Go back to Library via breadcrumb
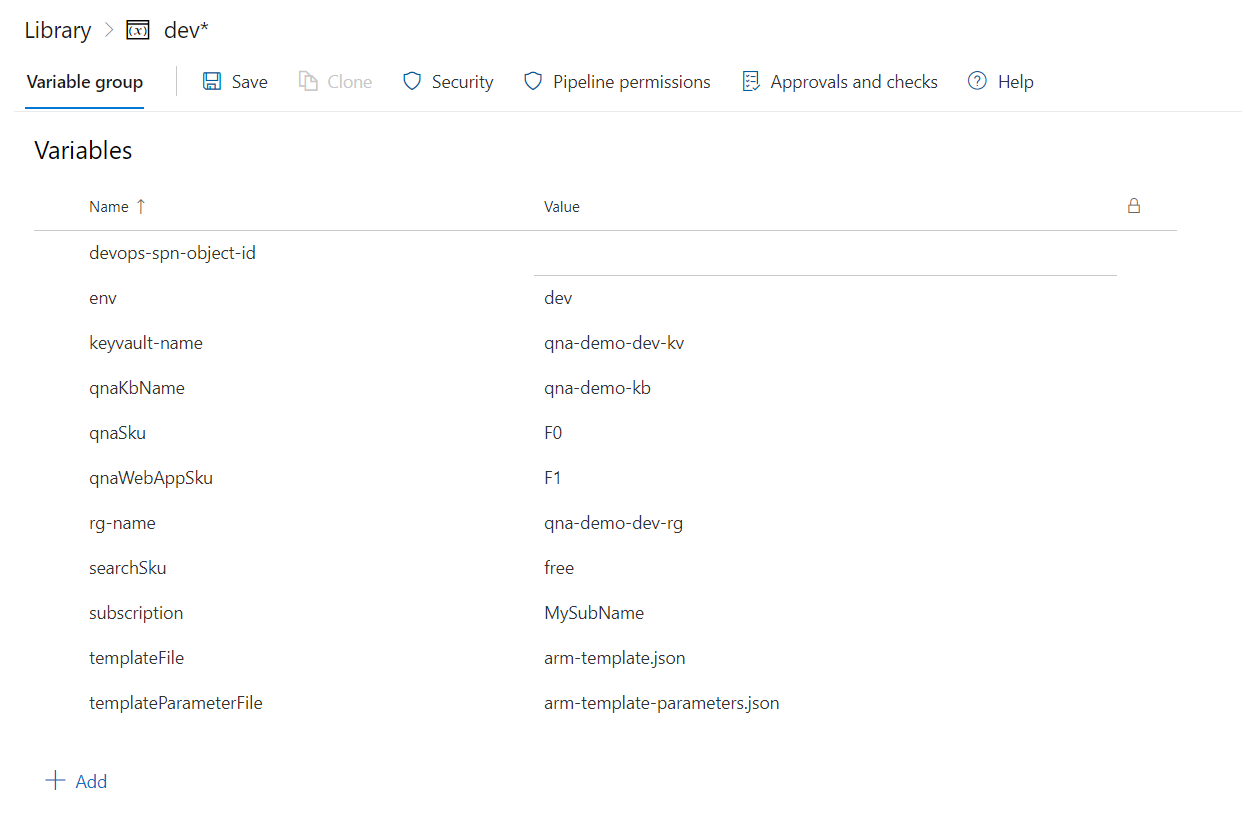1242x813 pixels. pyautogui.click(x=57, y=31)
